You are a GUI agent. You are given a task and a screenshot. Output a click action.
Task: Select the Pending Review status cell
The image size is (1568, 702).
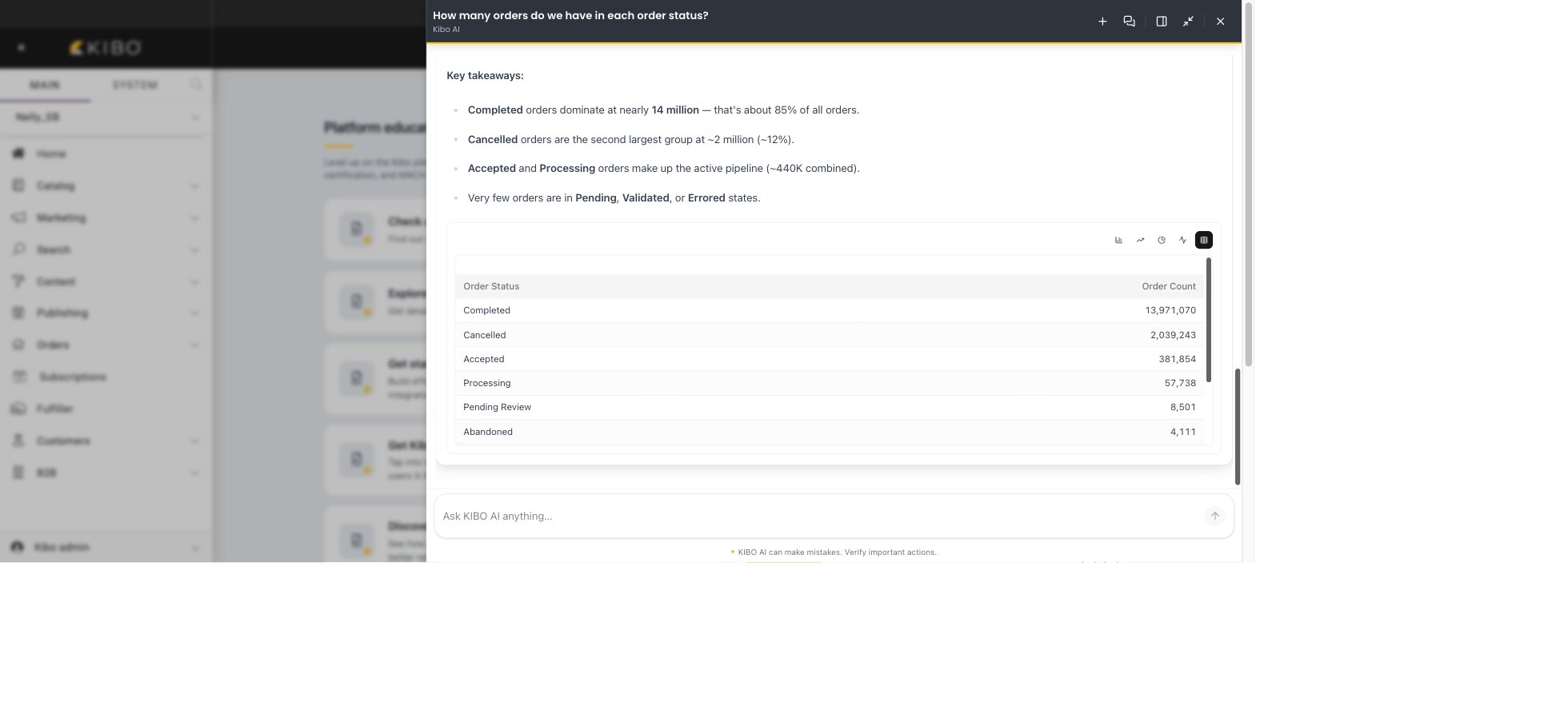point(497,407)
